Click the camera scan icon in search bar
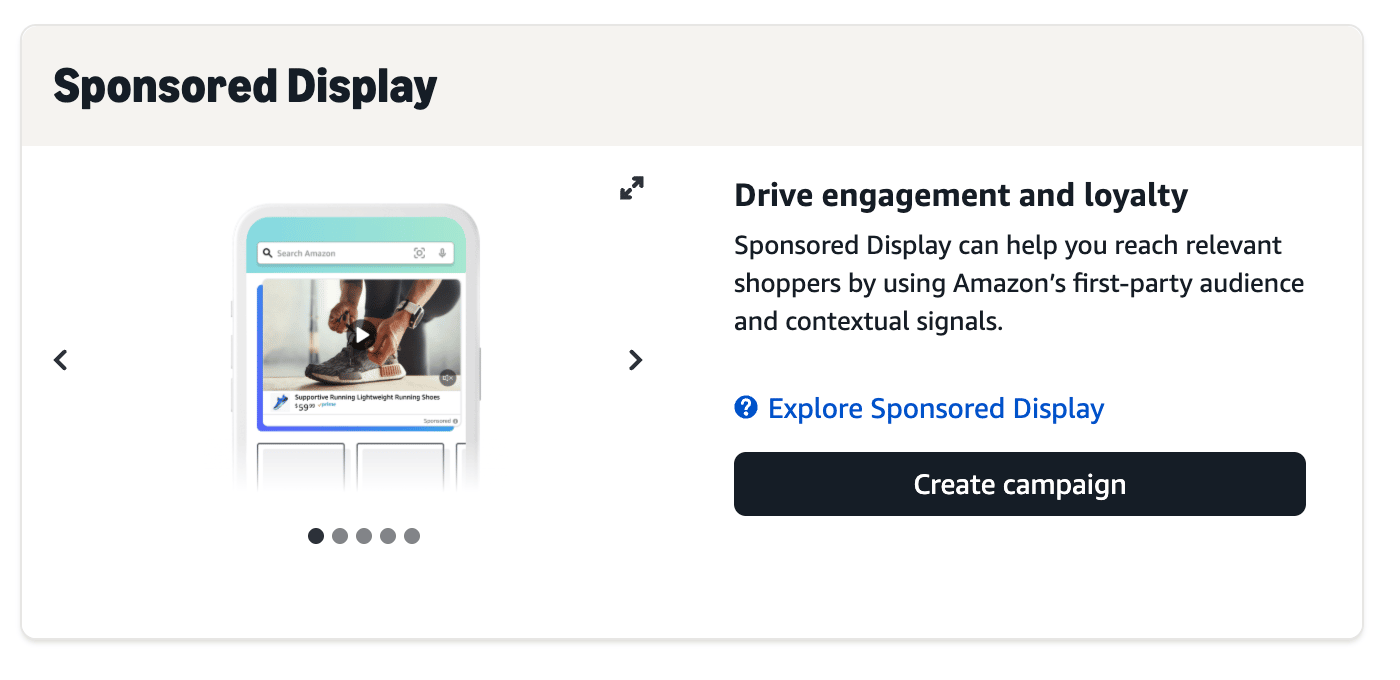Viewport: 1400px width, 680px height. point(419,254)
